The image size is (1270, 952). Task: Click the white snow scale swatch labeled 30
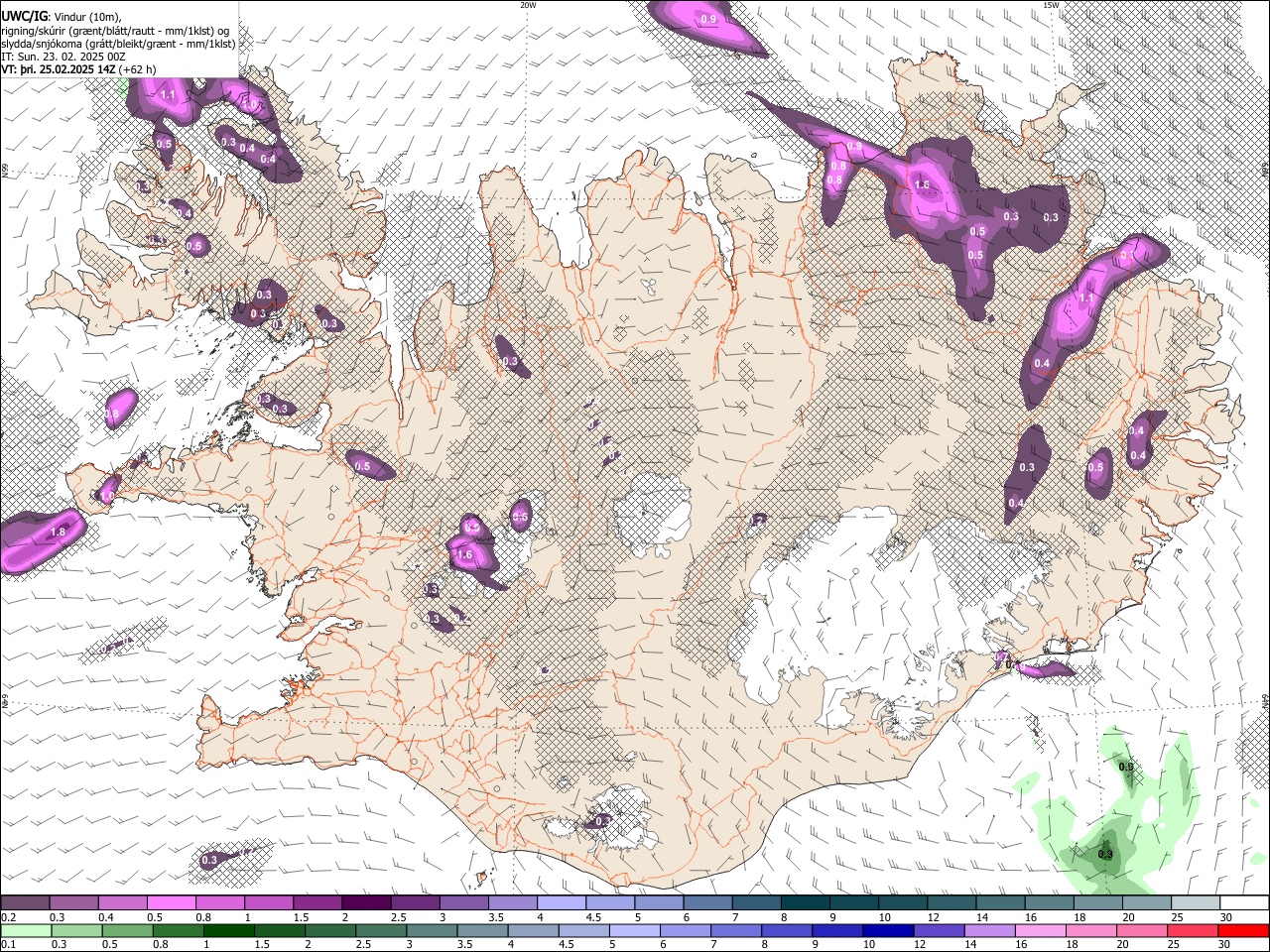coord(1244,903)
